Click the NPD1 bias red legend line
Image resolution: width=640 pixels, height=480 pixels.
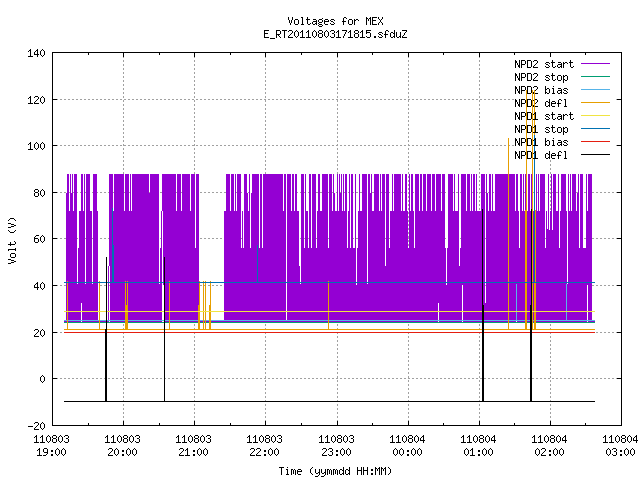[x=595, y=142]
